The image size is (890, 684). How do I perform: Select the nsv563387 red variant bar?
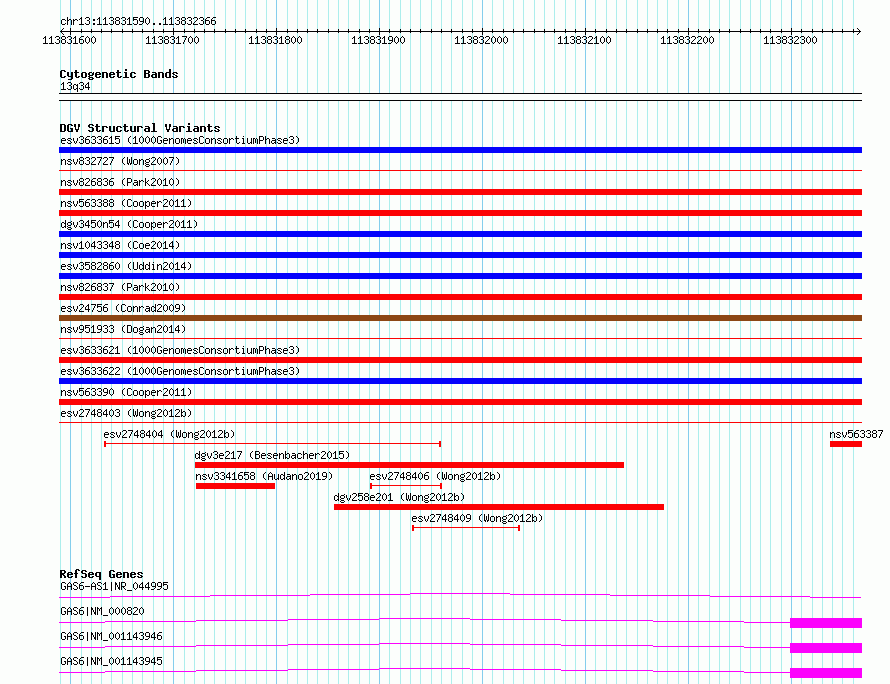pos(846,444)
